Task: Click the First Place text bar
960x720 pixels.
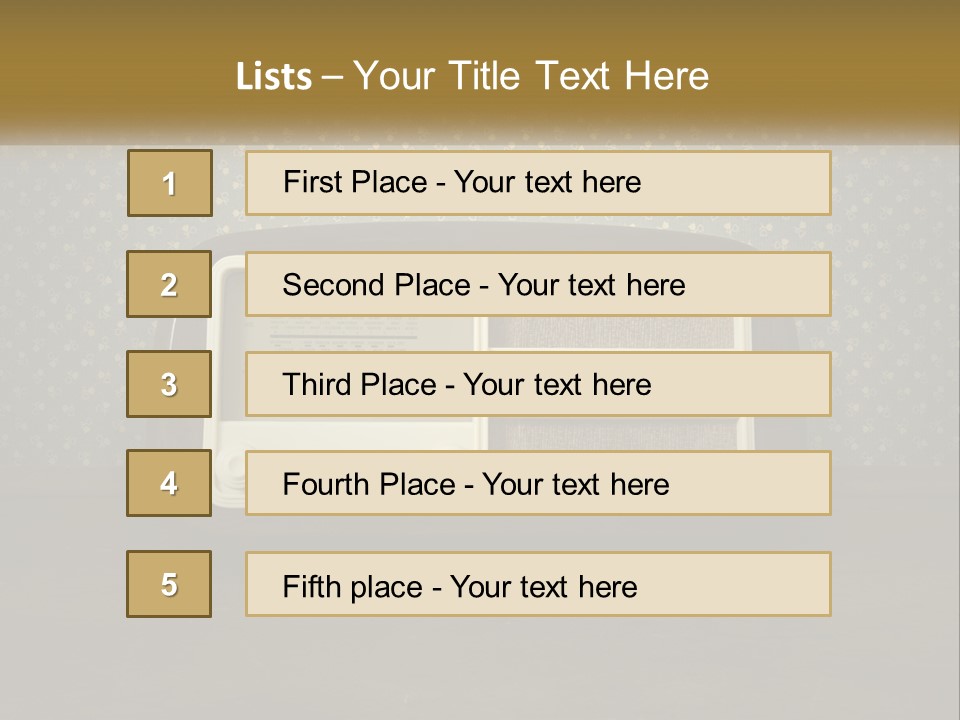Action: coord(538,183)
